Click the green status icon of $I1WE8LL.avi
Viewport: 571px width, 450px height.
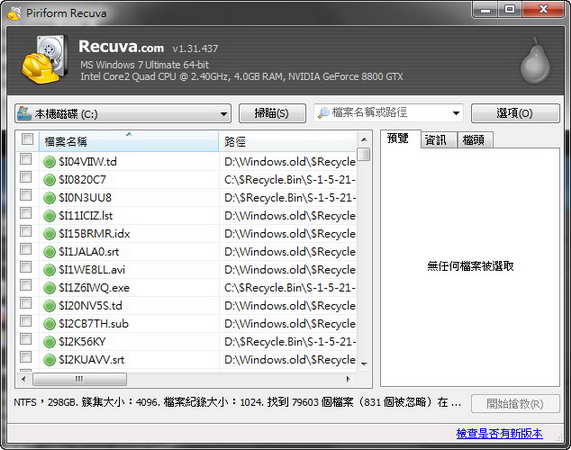coord(49,270)
